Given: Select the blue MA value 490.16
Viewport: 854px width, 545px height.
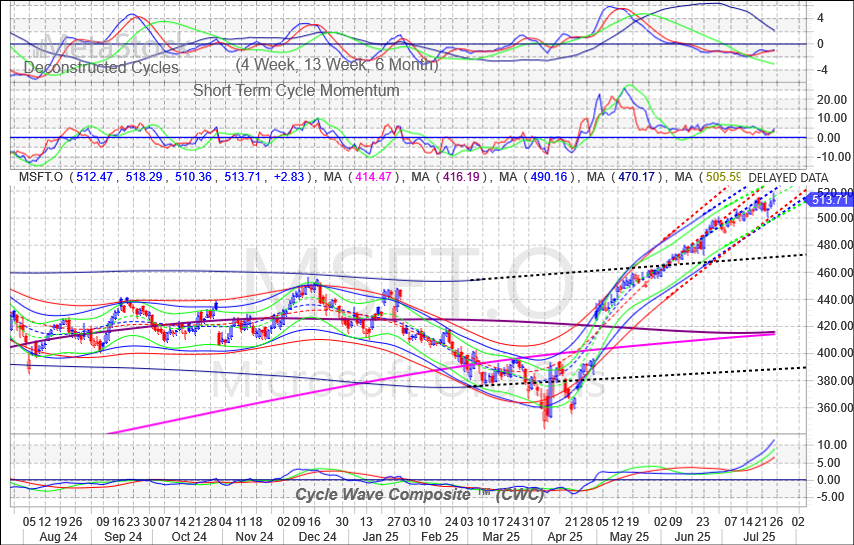Looking at the screenshot, I should 548,177.
